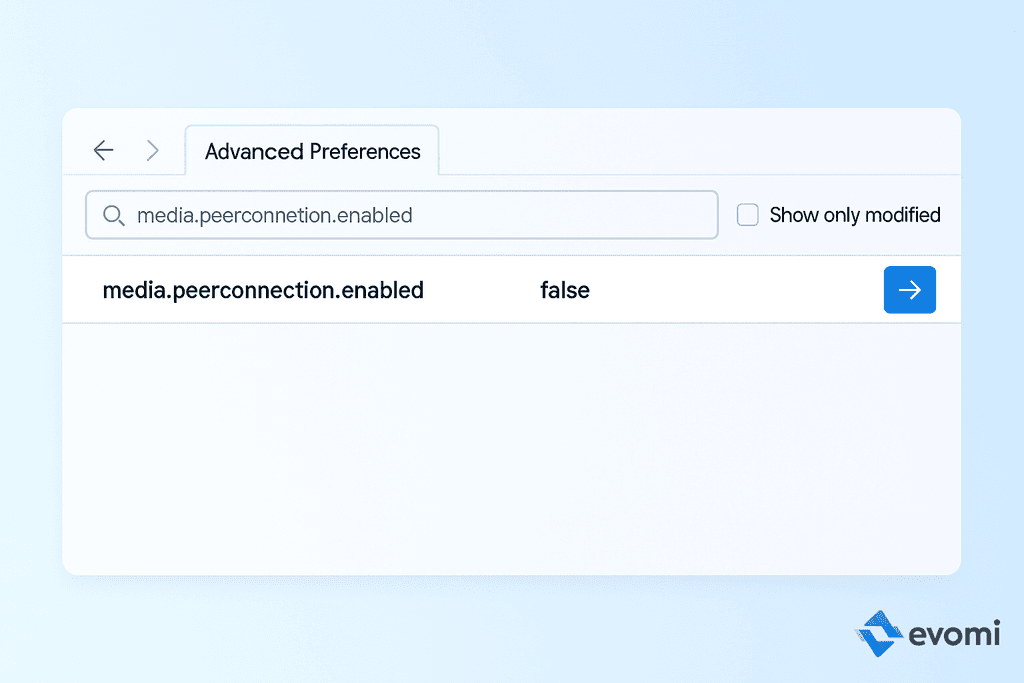Check the box beside Show only modified
Image resolution: width=1024 pixels, height=683 pixels.
747,214
